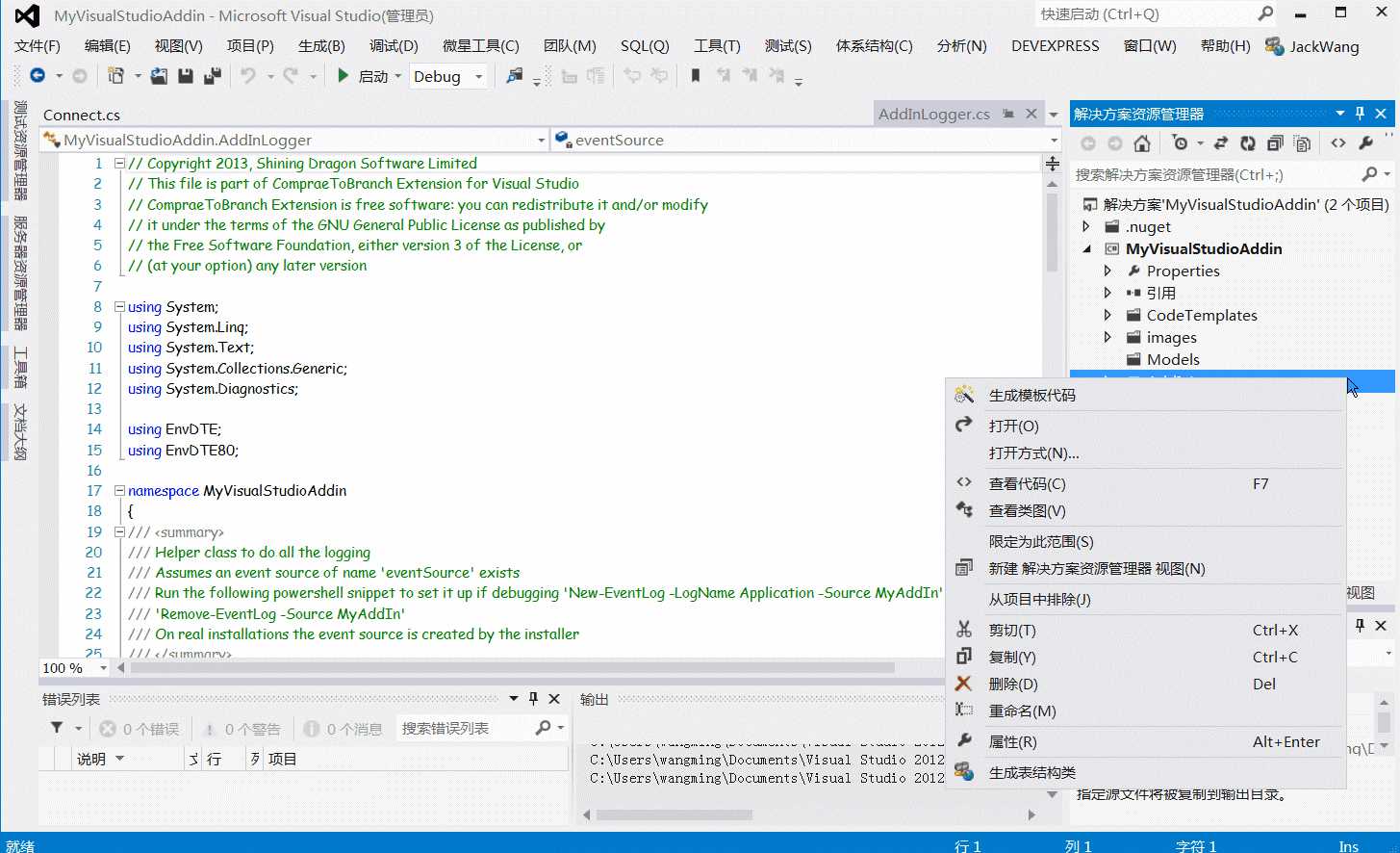The width and height of the screenshot is (1400, 853).
Task: Open the eventSource member dropdown
Action: point(1054,140)
